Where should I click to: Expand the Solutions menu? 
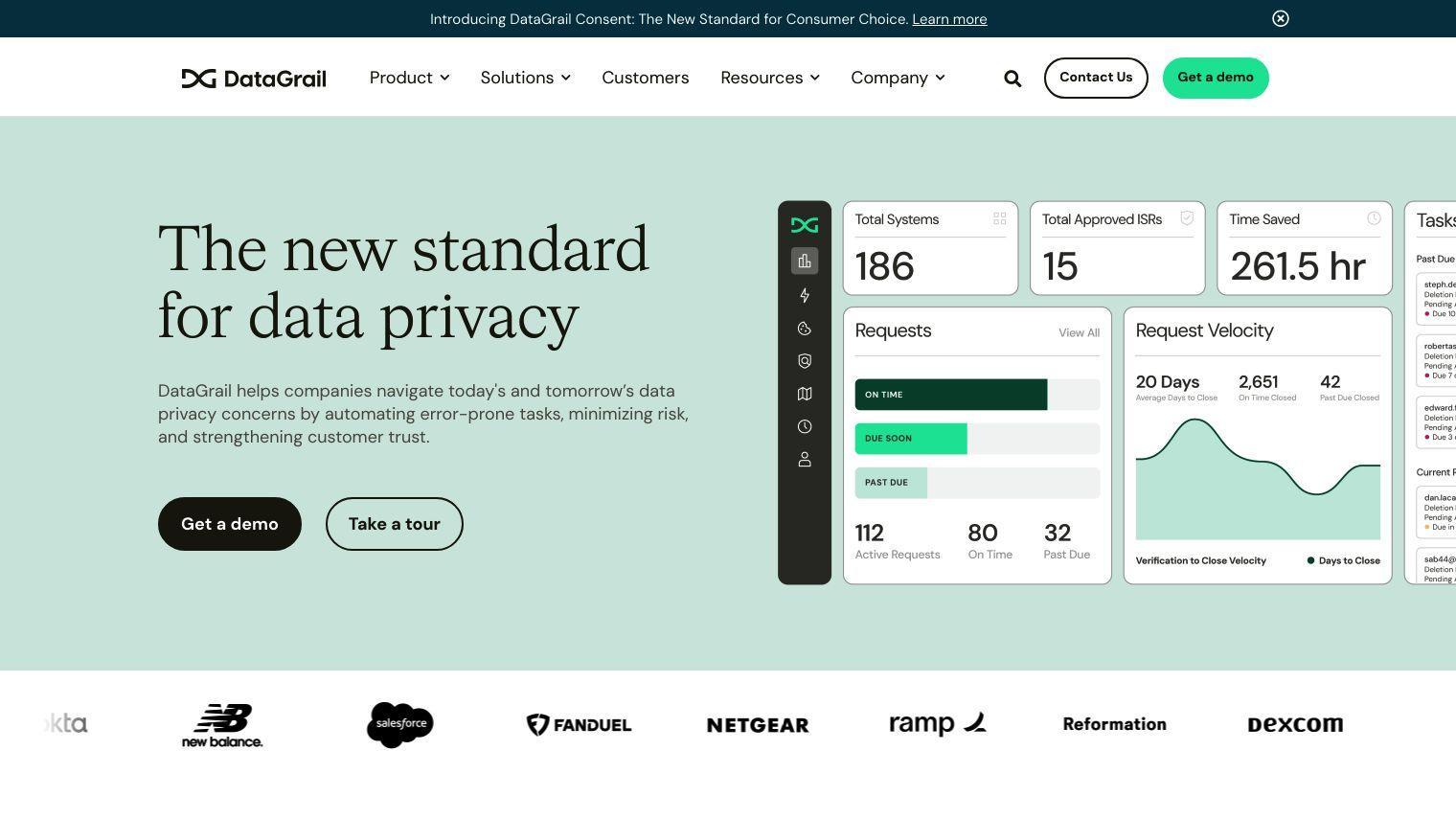(525, 78)
